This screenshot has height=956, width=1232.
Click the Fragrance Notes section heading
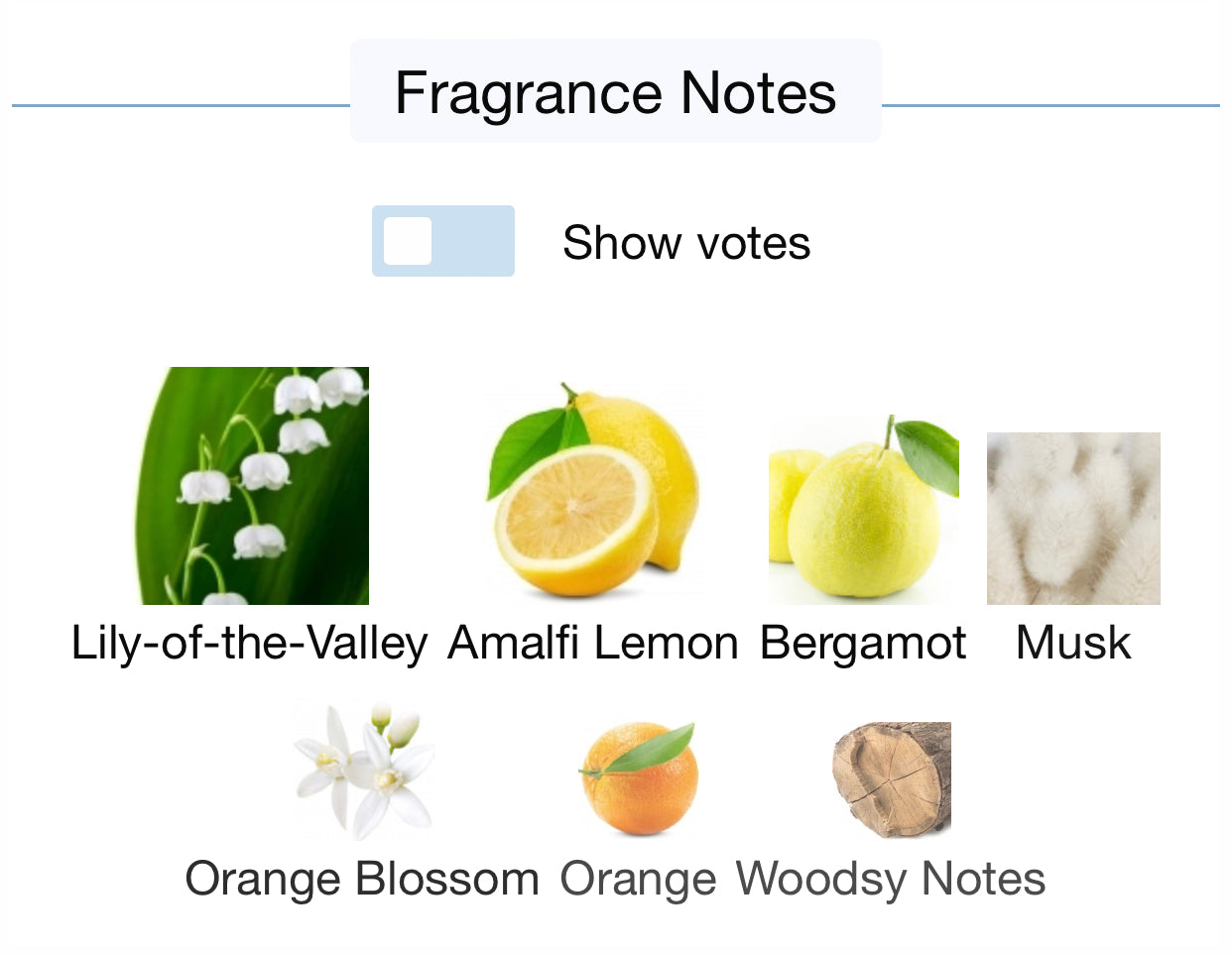[x=615, y=92]
